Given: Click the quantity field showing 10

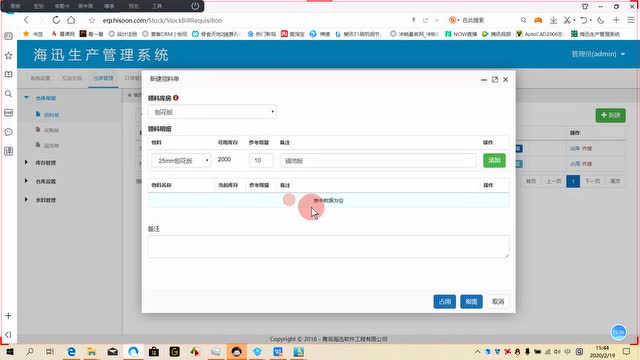Looking at the screenshot, I should pyautogui.click(x=261, y=160).
